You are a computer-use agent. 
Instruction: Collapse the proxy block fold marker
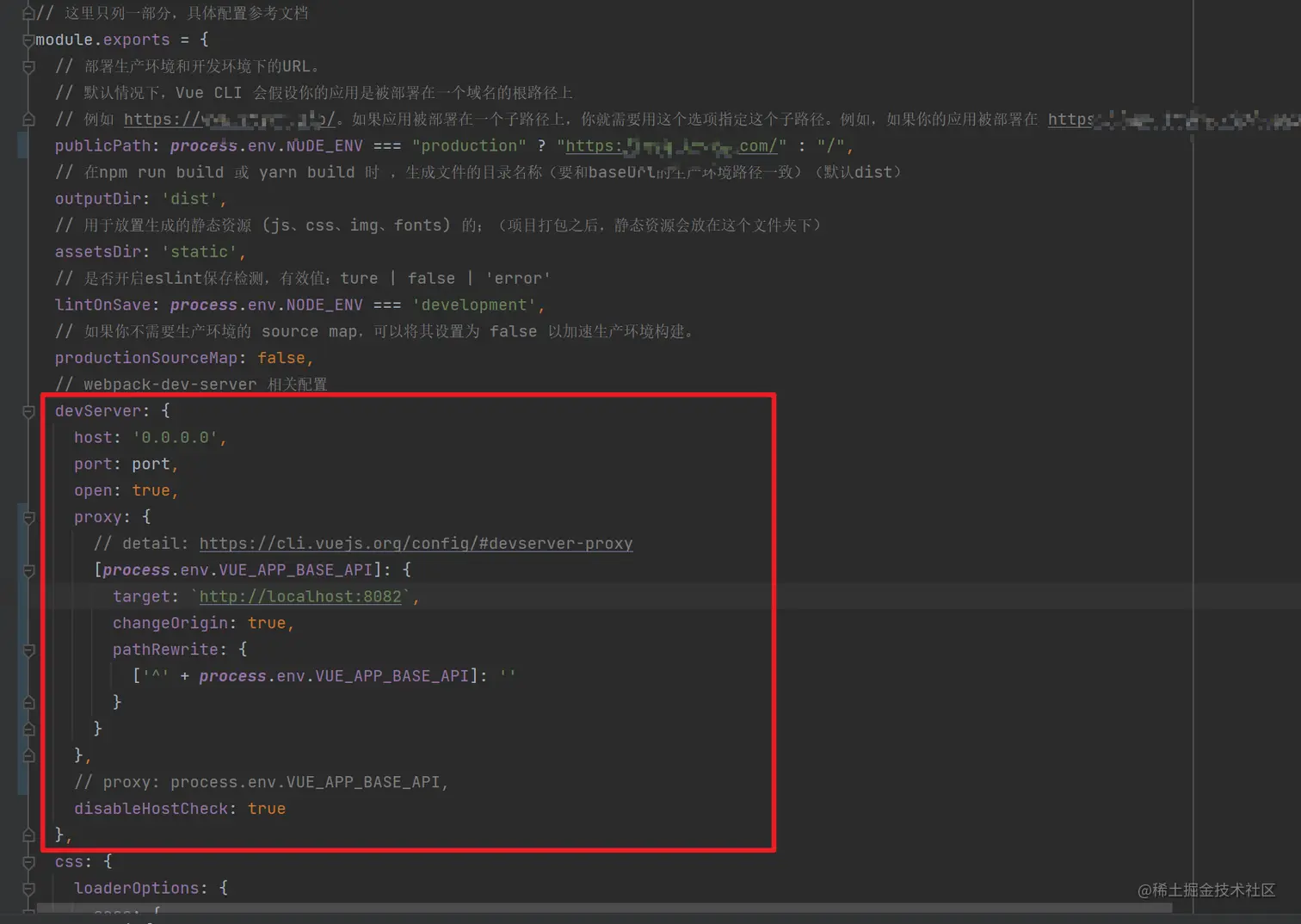(x=28, y=518)
